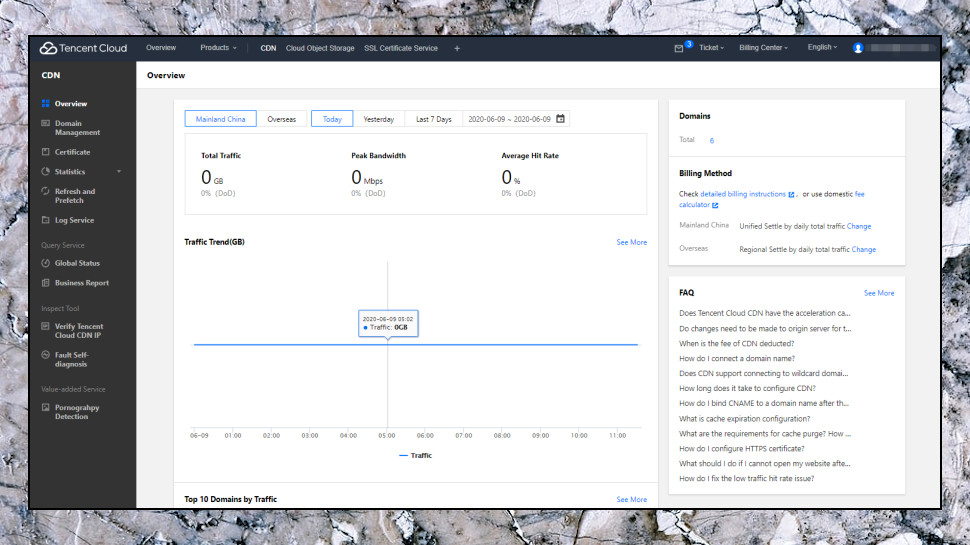Select the Yesterday time range

coord(379,119)
